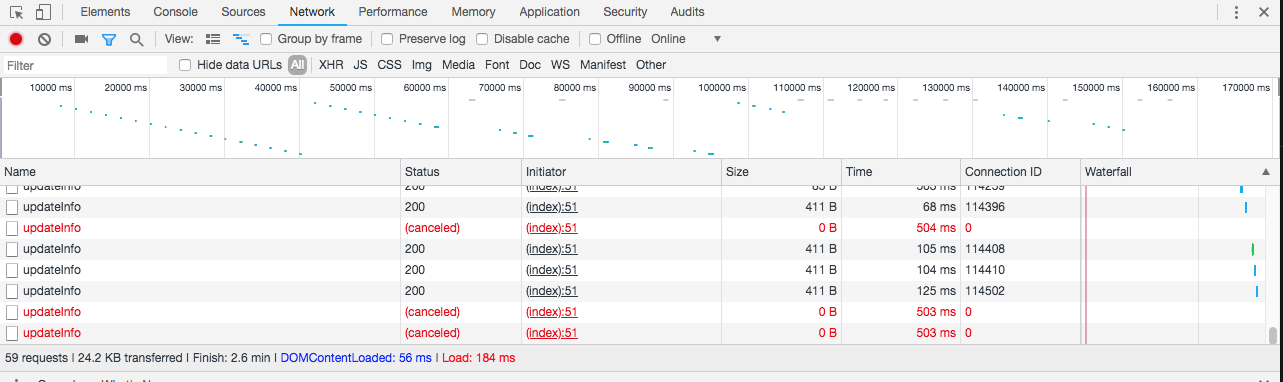This screenshot has height=382, width=1283.
Task: Filter requests by XHR
Action: (x=331, y=65)
